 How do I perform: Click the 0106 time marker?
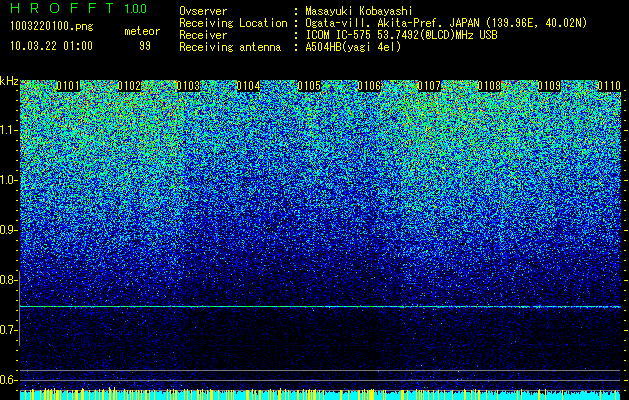point(369,86)
